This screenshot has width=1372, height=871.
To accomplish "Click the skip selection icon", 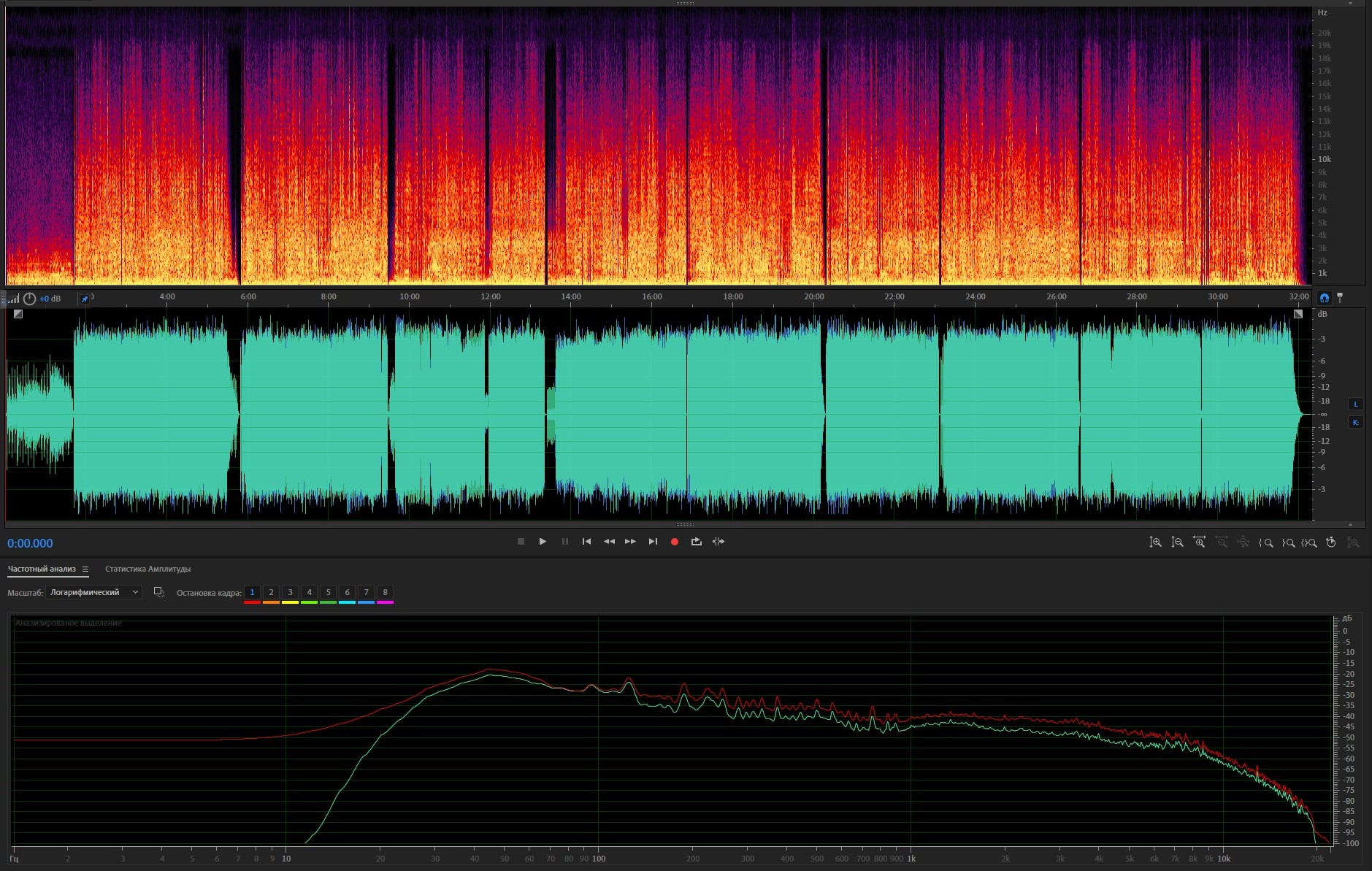I will click(x=718, y=542).
